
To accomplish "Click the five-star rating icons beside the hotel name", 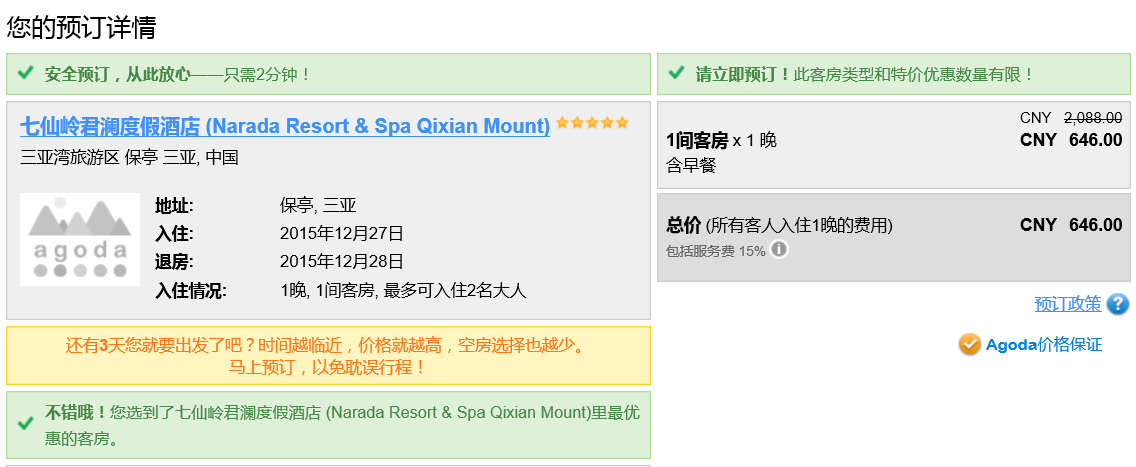I will pos(593,123).
